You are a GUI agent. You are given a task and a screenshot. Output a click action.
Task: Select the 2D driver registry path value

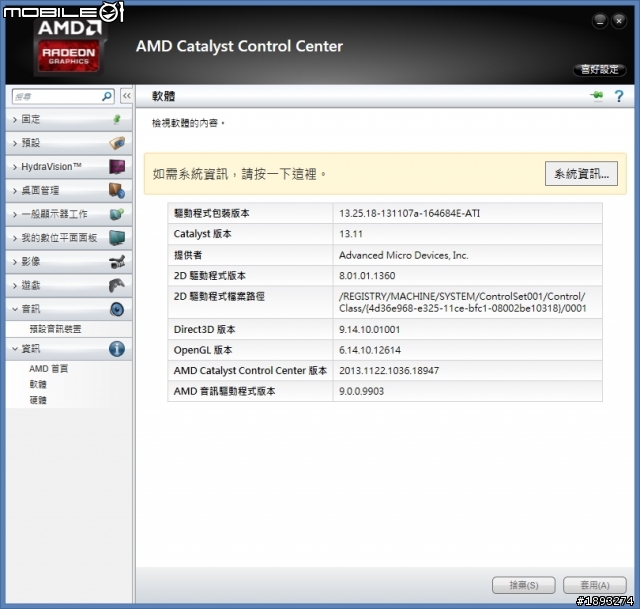(462, 302)
